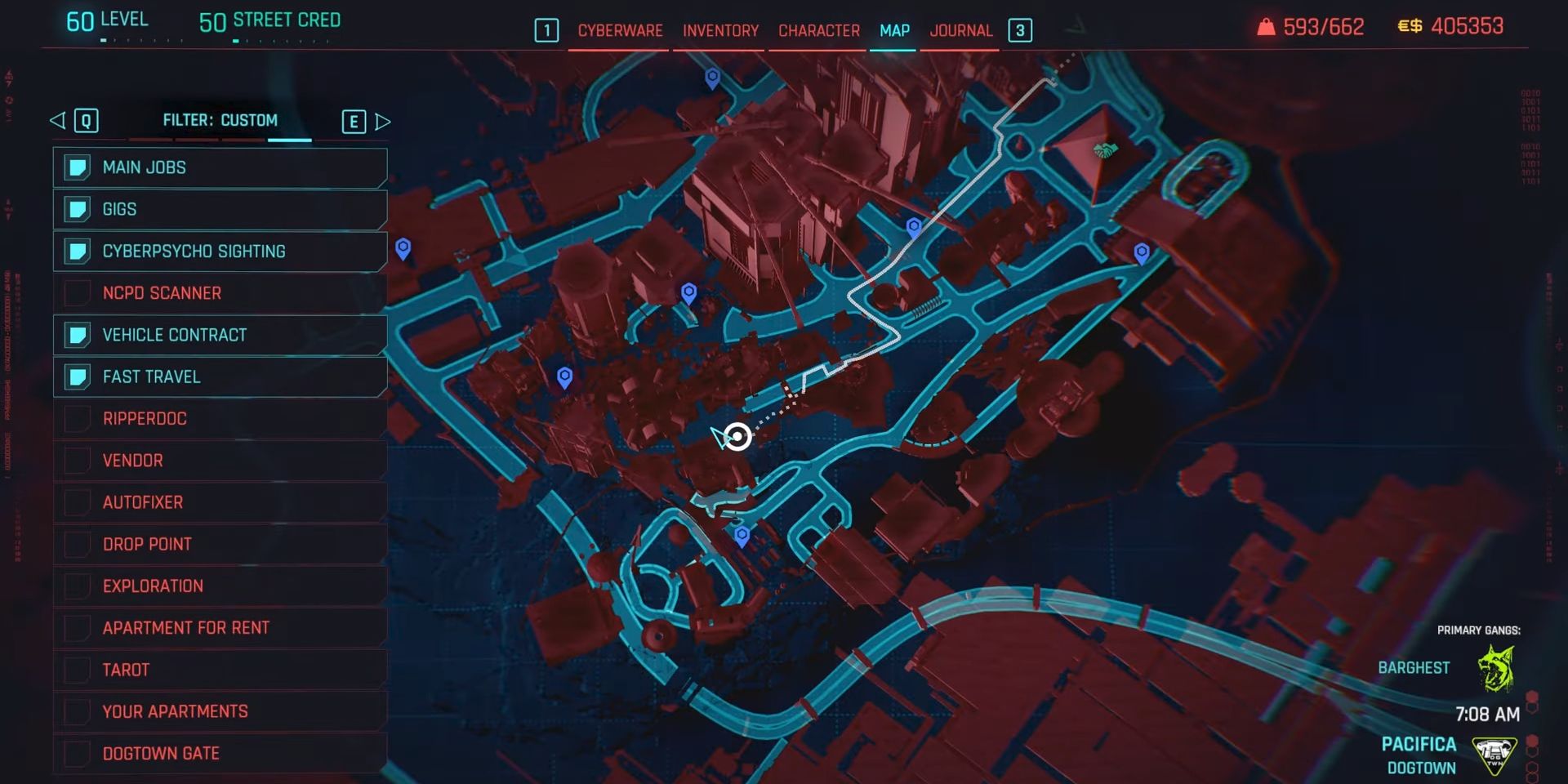Image resolution: width=1568 pixels, height=784 pixels.
Task: Select the fast travel pin at map top
Action: [x=712, y=78]
